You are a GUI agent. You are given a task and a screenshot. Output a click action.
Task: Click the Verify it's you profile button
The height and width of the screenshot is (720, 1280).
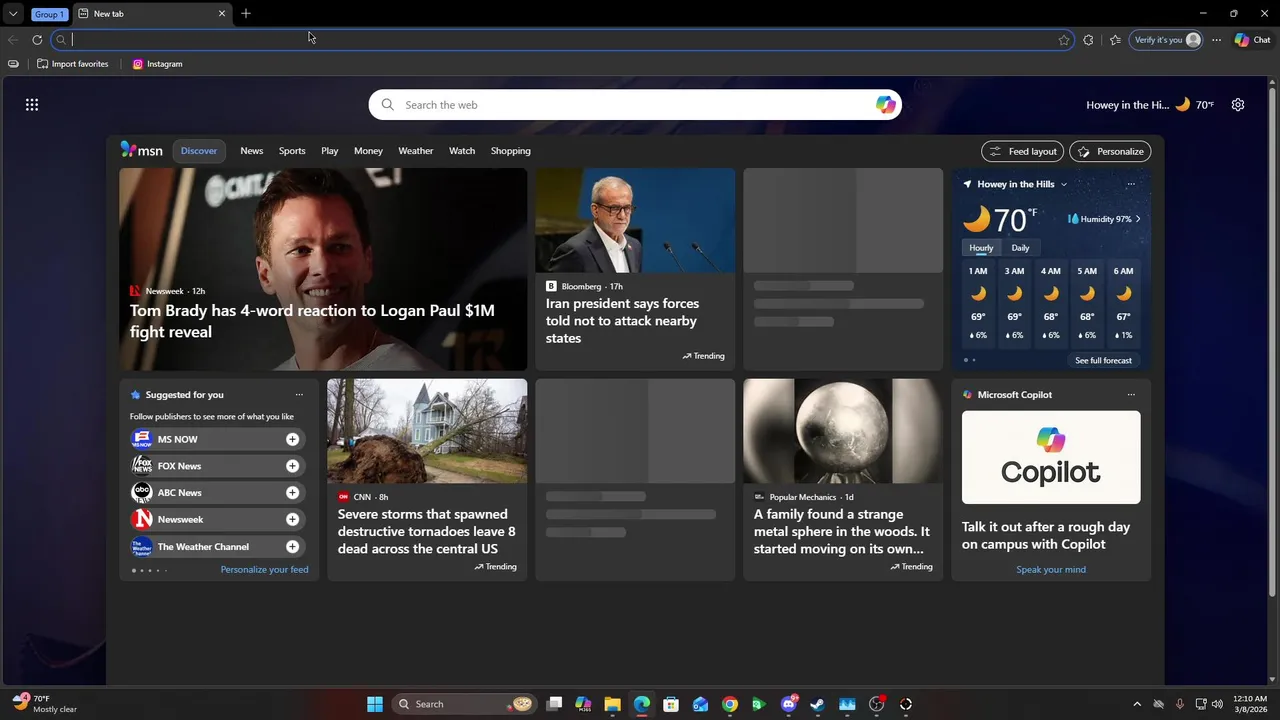(x=1166, y=40)
